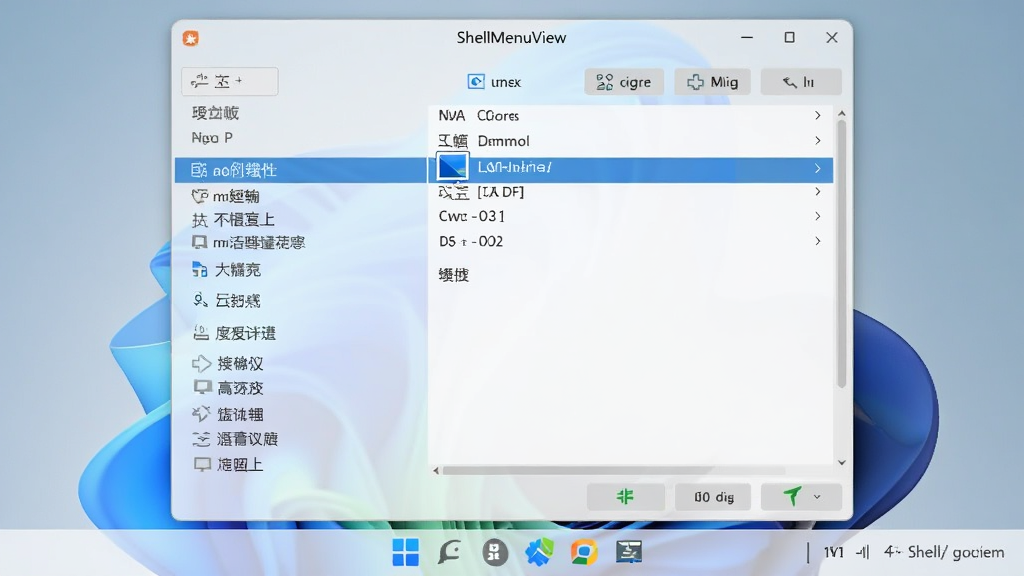Select the 'Cwc -031' list row
Viewport: 1024px width, 576px height.
point(630,216)
